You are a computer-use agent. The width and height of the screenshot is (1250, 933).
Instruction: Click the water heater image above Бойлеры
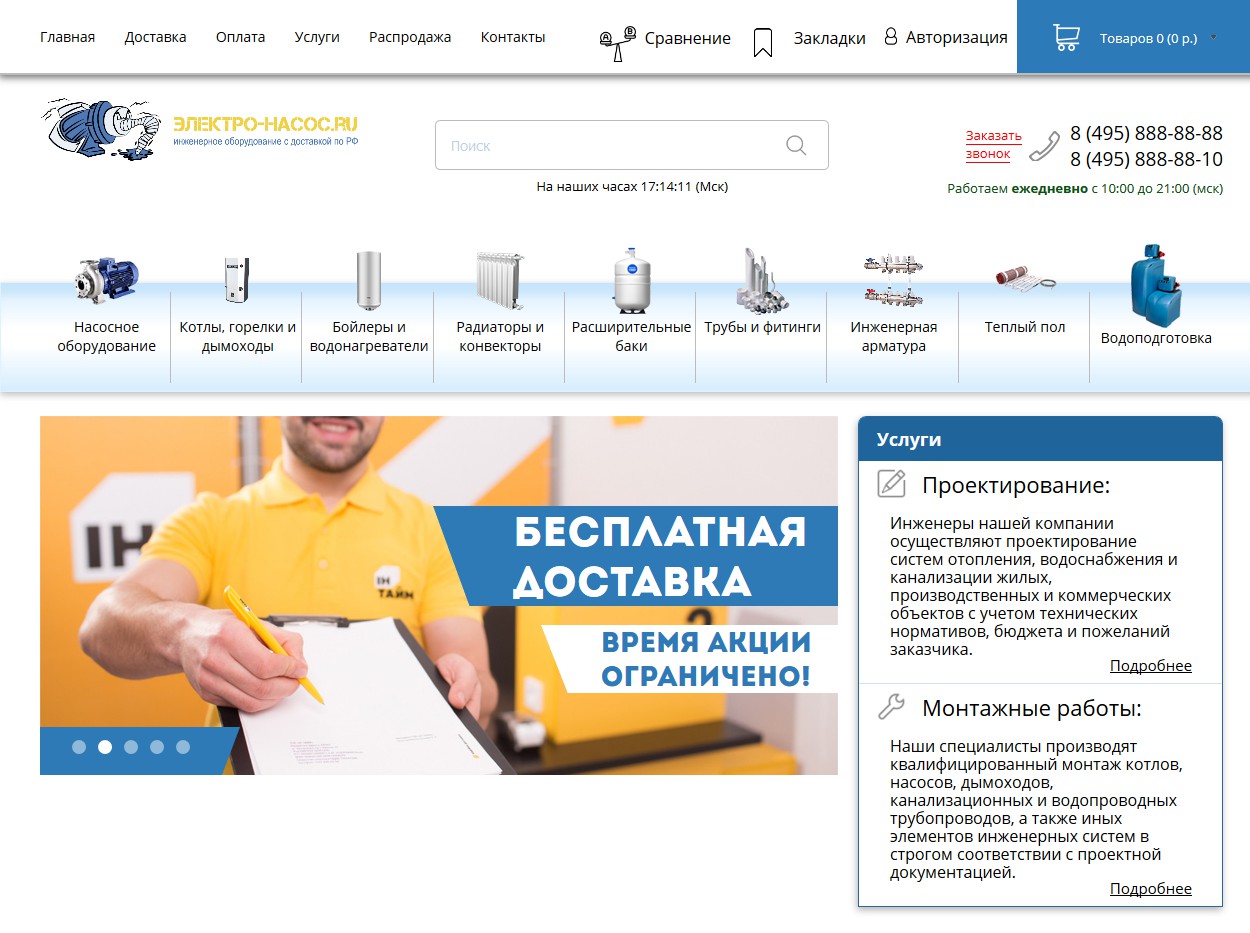[369, 279]
